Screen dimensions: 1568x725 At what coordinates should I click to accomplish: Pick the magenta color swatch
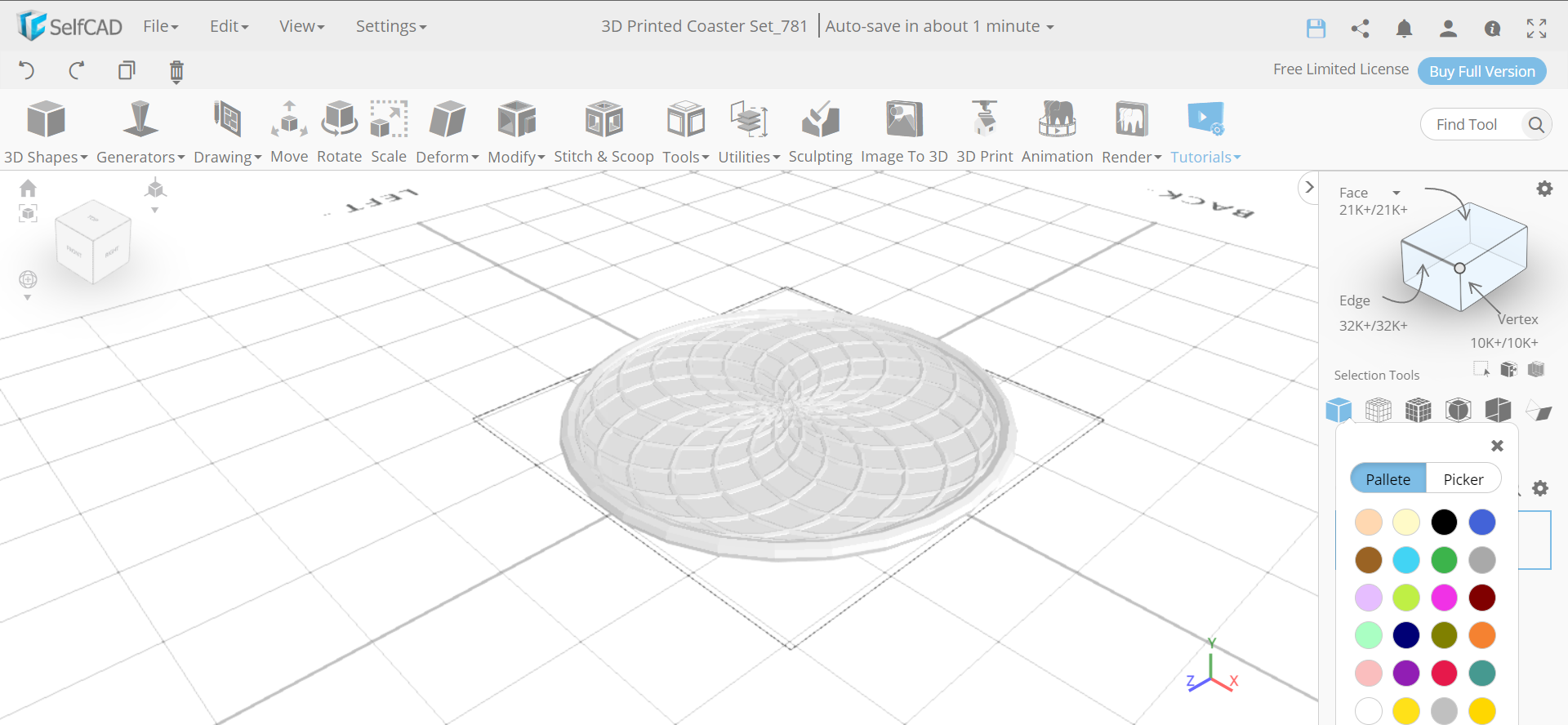1444,598
